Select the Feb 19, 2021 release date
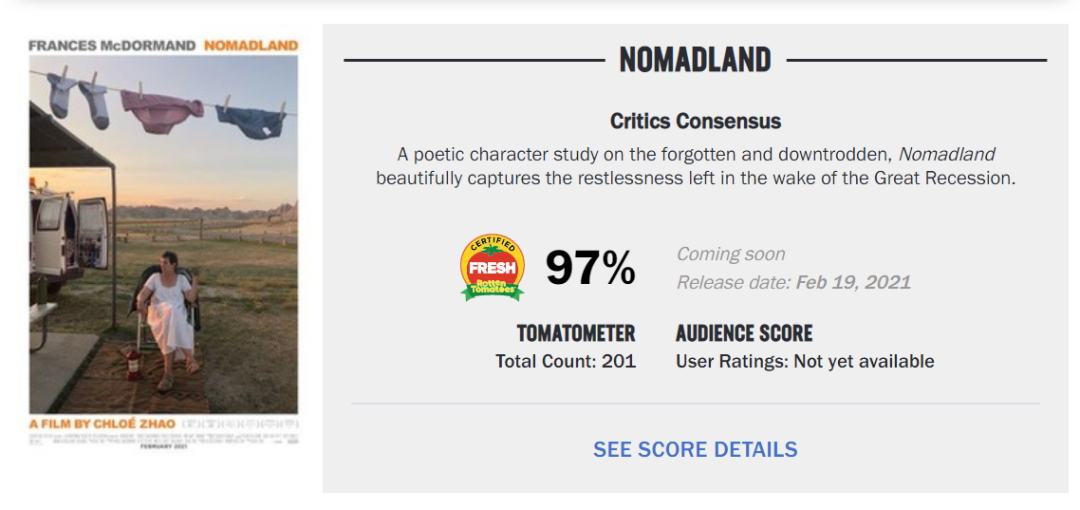Image resolution: width=1080 pixels, height=510 pixels. pyautogui.click(x=853, y=282)
